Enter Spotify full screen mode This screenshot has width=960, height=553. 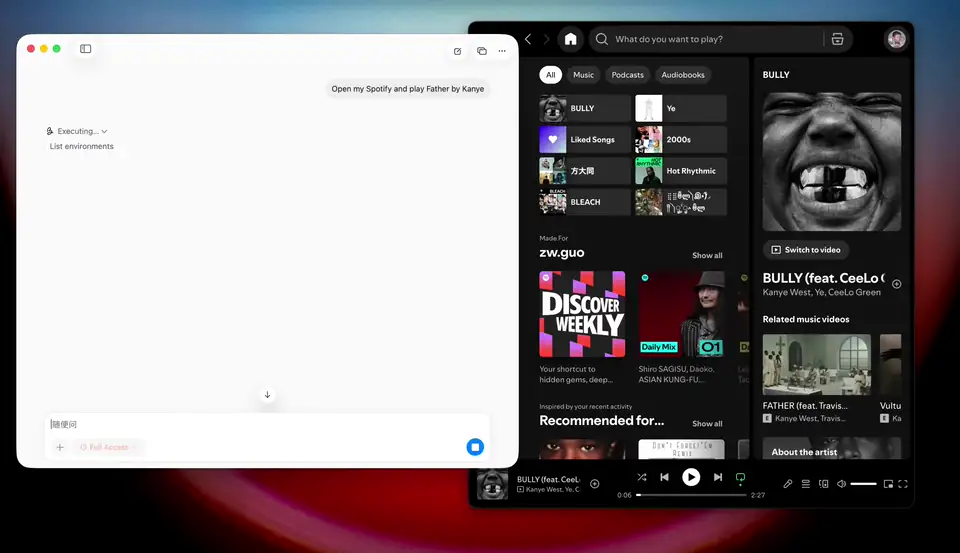pos(903,484)
